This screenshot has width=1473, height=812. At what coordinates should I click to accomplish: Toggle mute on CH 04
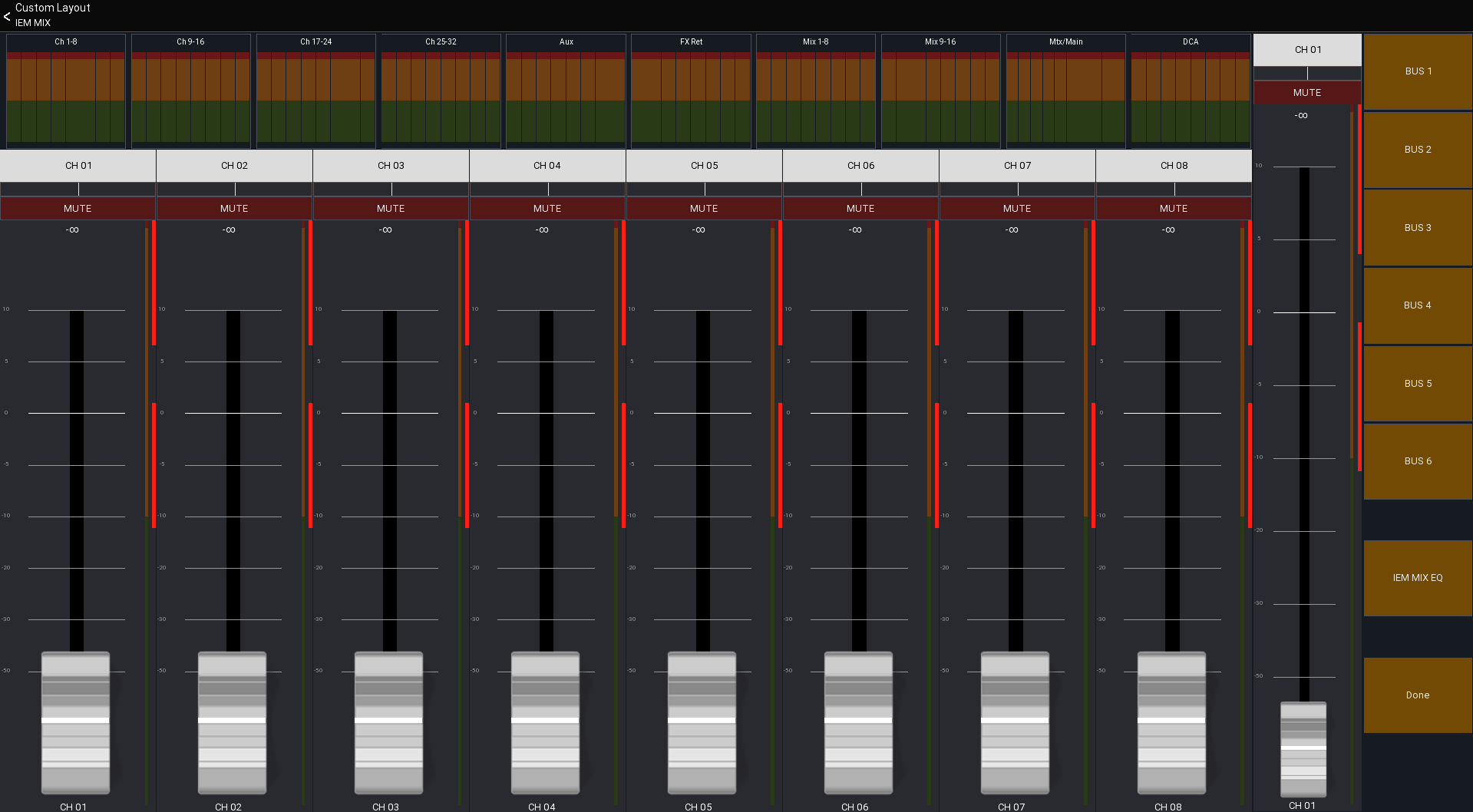(547, 208)
